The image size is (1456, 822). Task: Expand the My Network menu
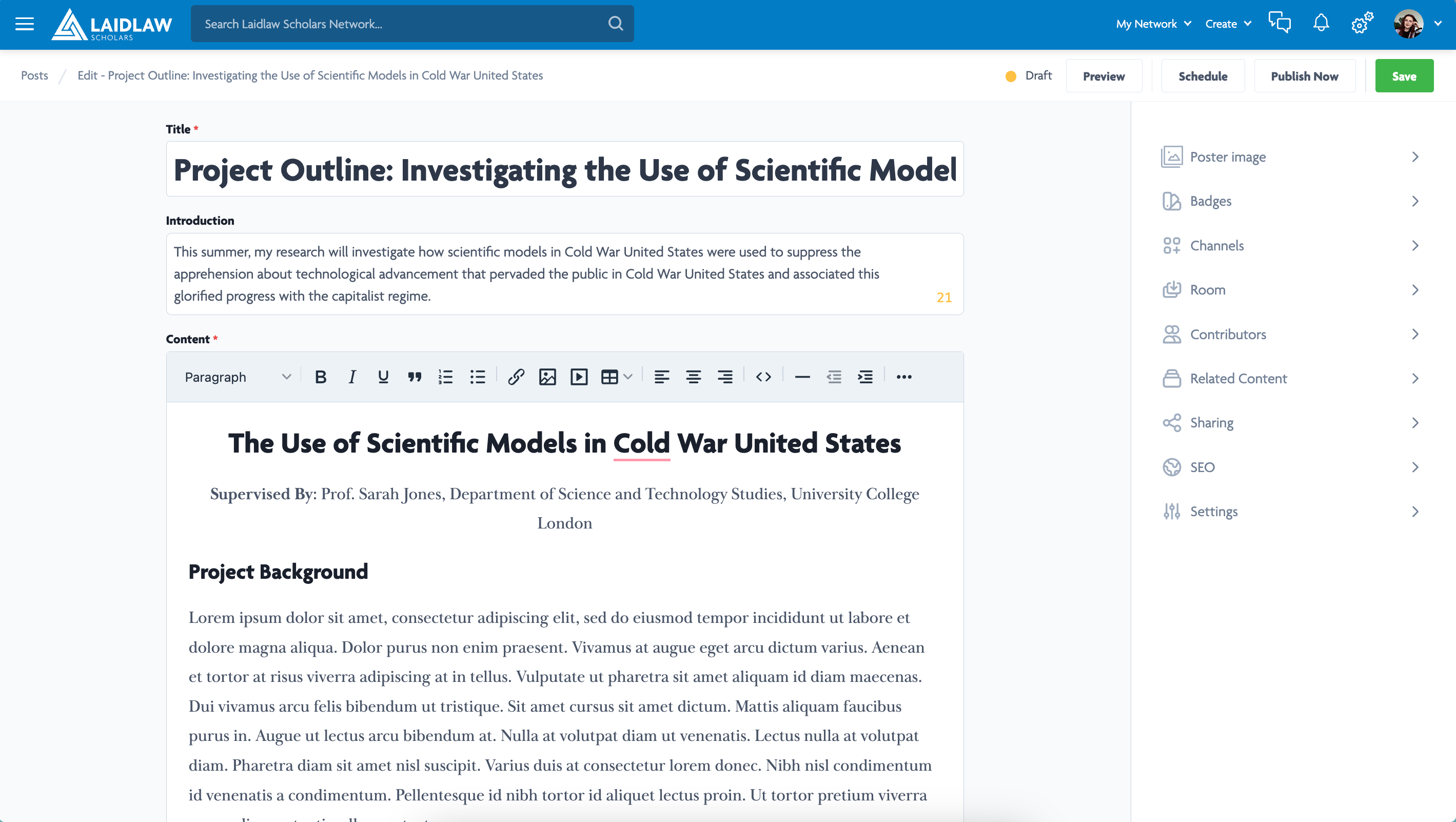point(1153,24)
